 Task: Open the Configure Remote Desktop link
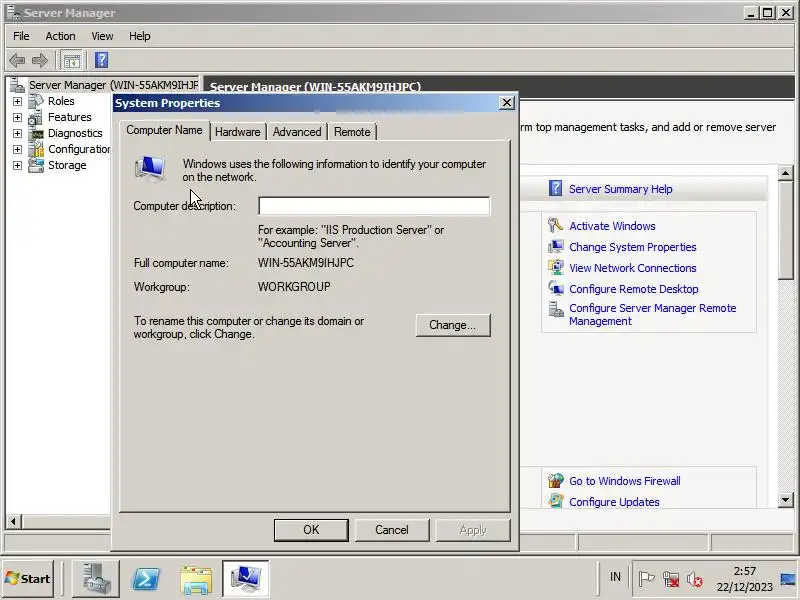pos(634,289)
